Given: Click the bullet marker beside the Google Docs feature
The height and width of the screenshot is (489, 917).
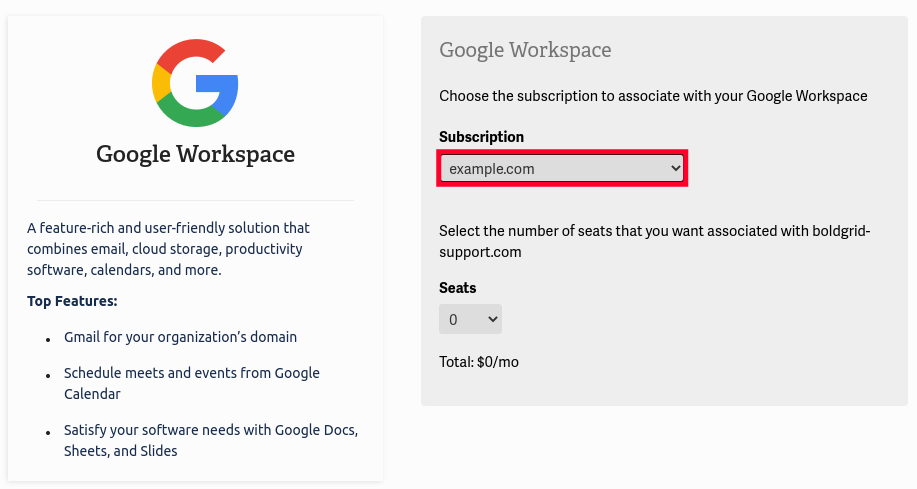Looking at the screenshot, I should tap(48, 432).
